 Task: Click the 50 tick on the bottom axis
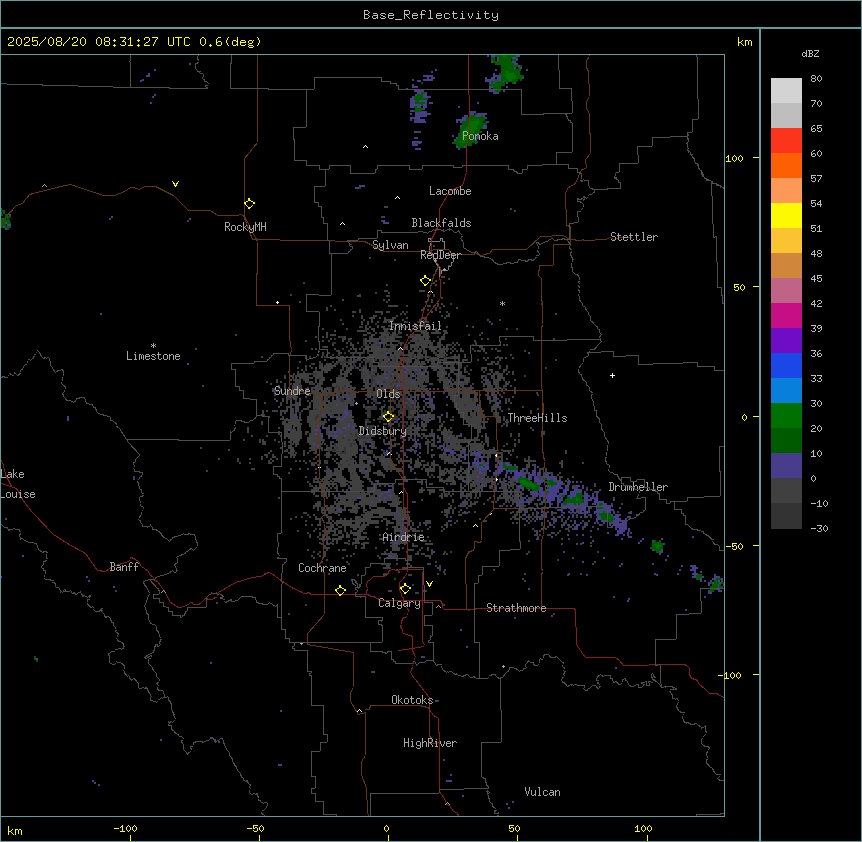tap(514, 828)
